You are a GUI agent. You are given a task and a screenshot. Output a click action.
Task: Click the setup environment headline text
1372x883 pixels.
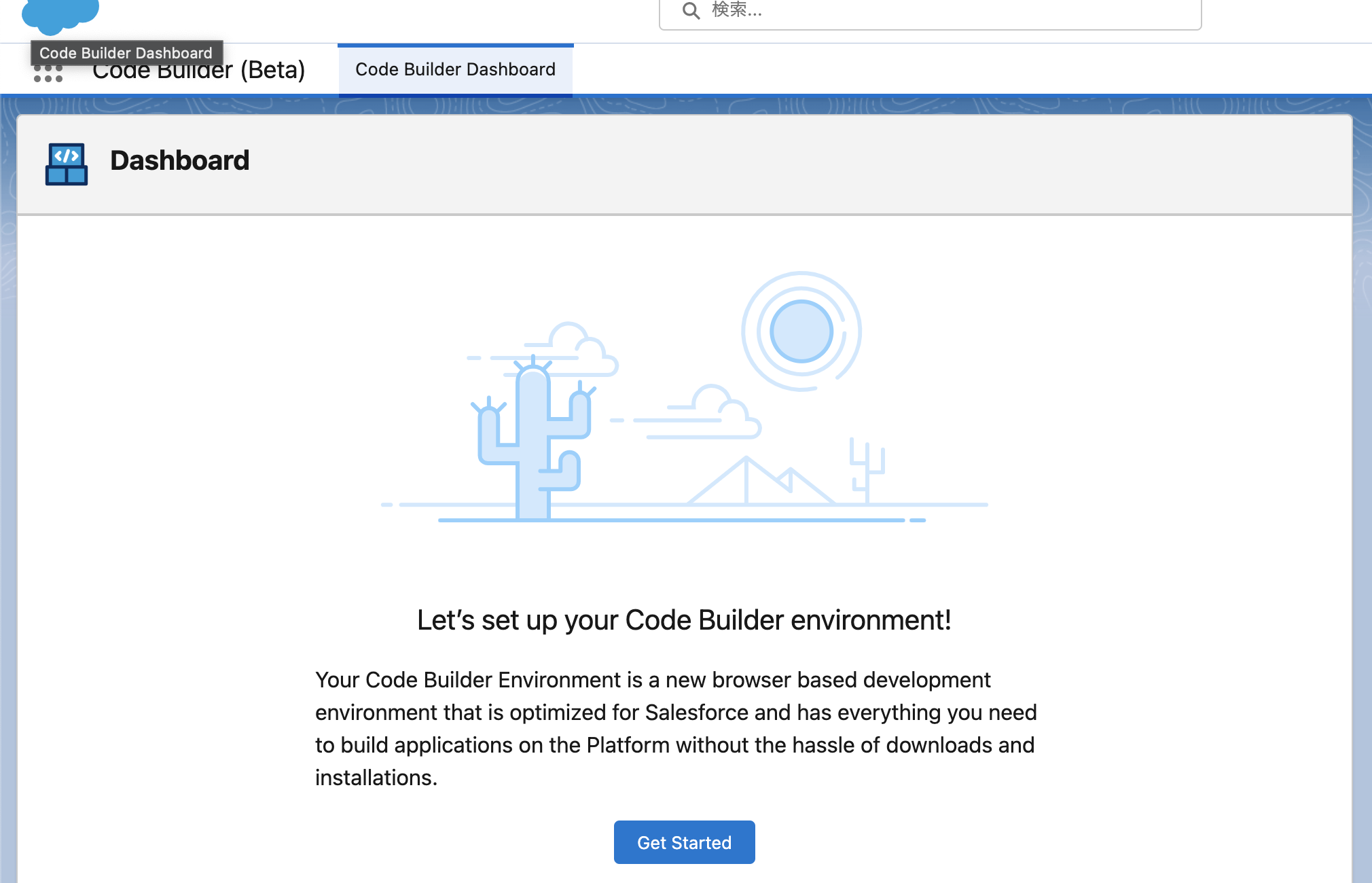(684, 619)
